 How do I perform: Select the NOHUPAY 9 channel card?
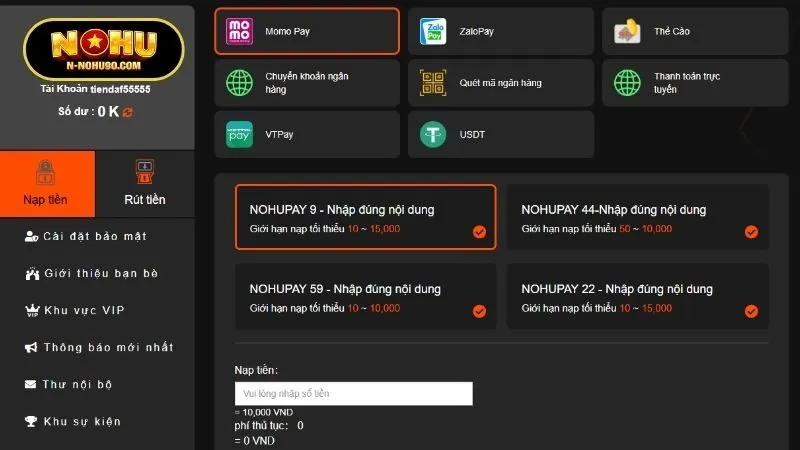pos(365,217)
